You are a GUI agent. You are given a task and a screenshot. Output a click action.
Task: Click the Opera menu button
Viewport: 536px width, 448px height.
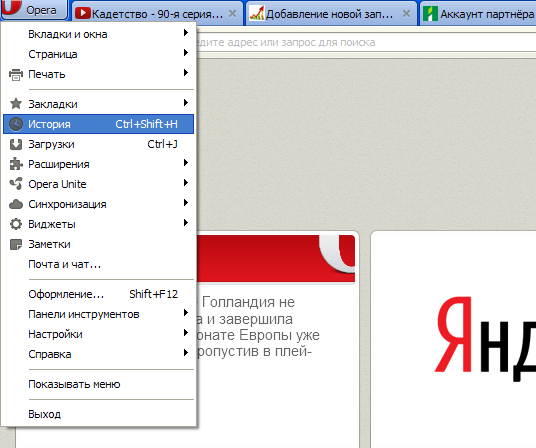[x=34, y=10]
